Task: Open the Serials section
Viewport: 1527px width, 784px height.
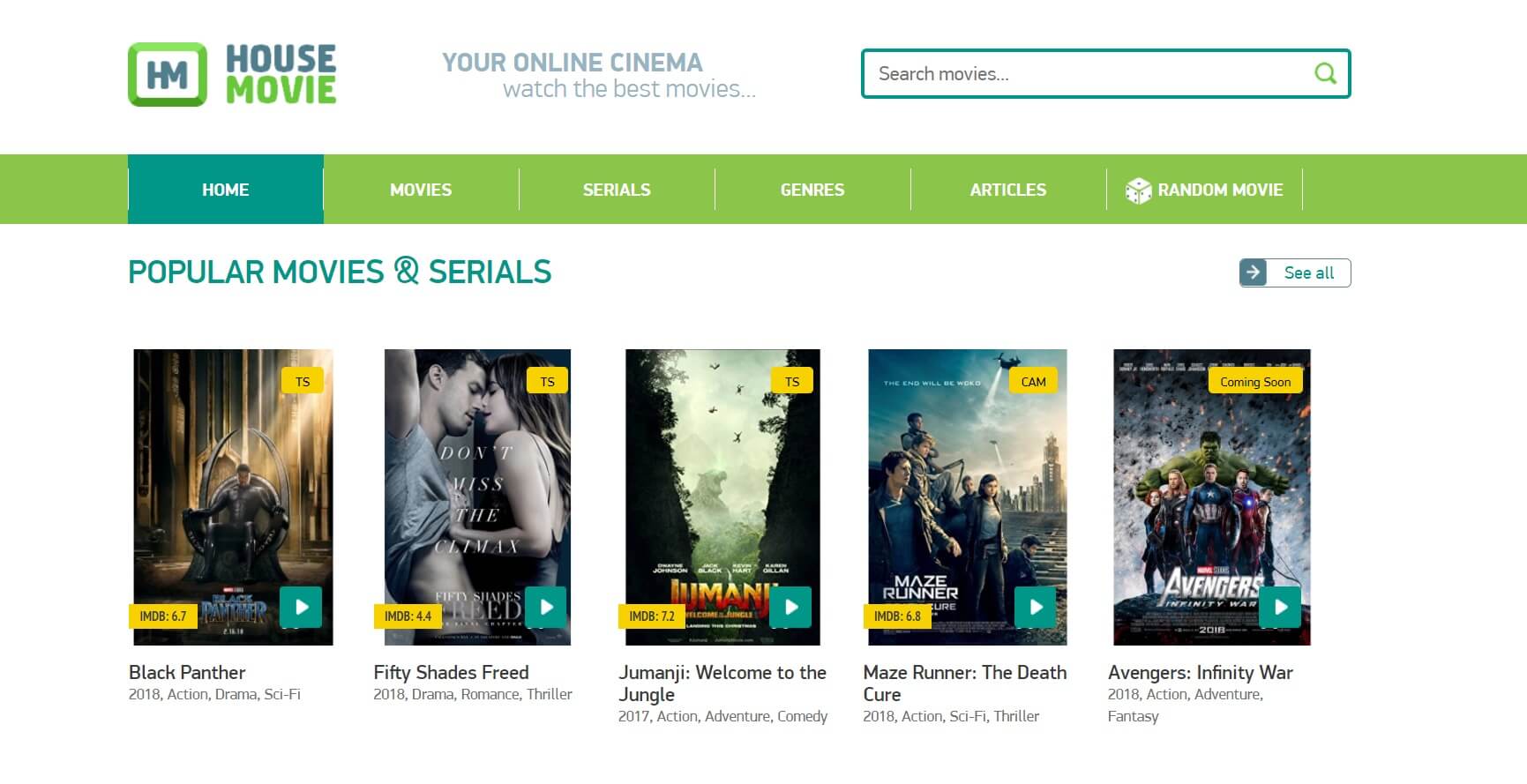Action: pos(617,190)
